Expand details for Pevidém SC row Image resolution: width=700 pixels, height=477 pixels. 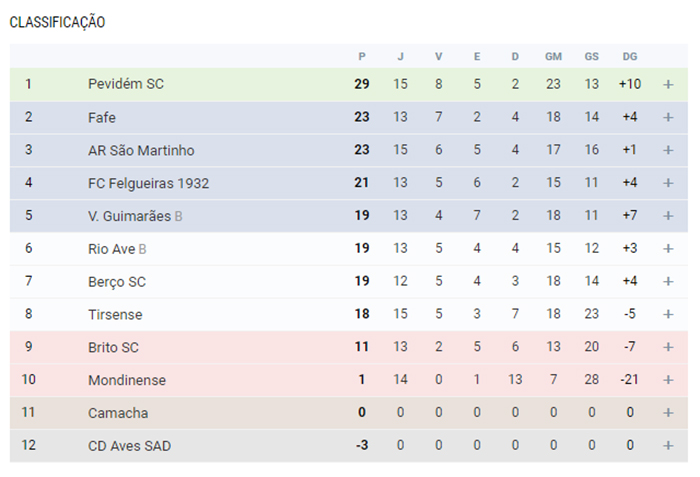[668, 84]
